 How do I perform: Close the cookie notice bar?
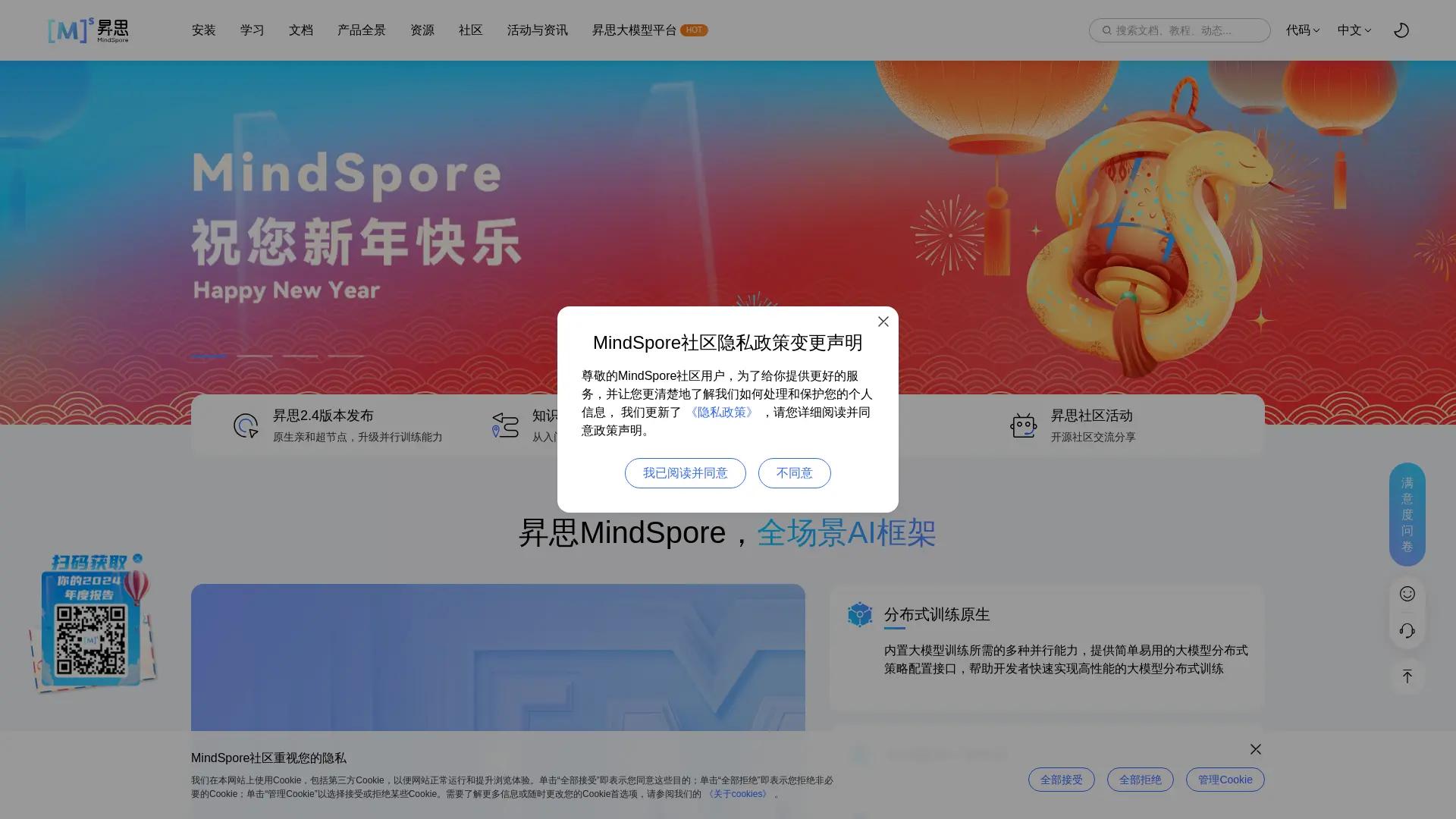pyautogui.click(x=1255, y=749)
